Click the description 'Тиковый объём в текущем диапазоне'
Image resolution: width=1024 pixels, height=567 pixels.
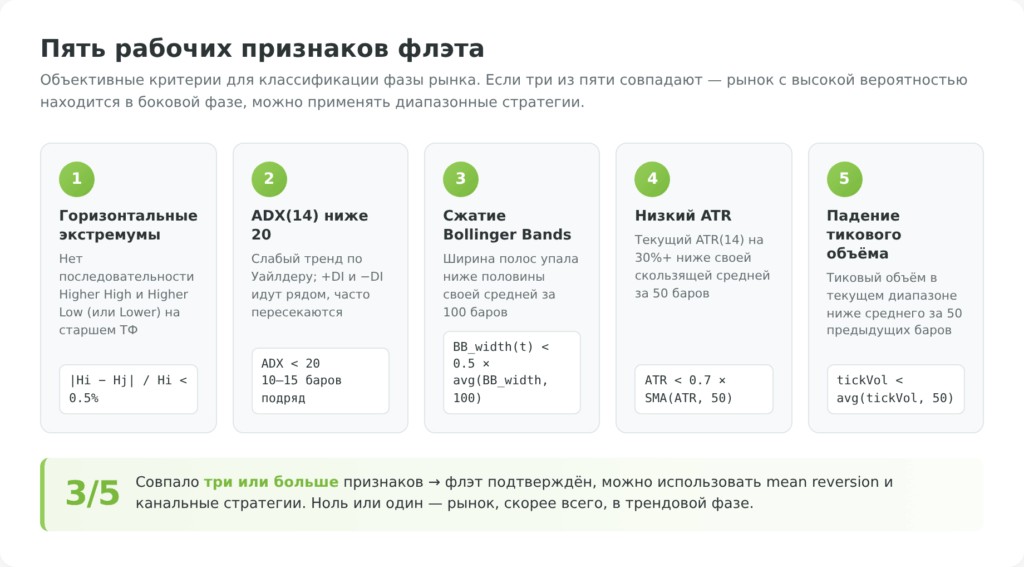[x=894, y=304]
